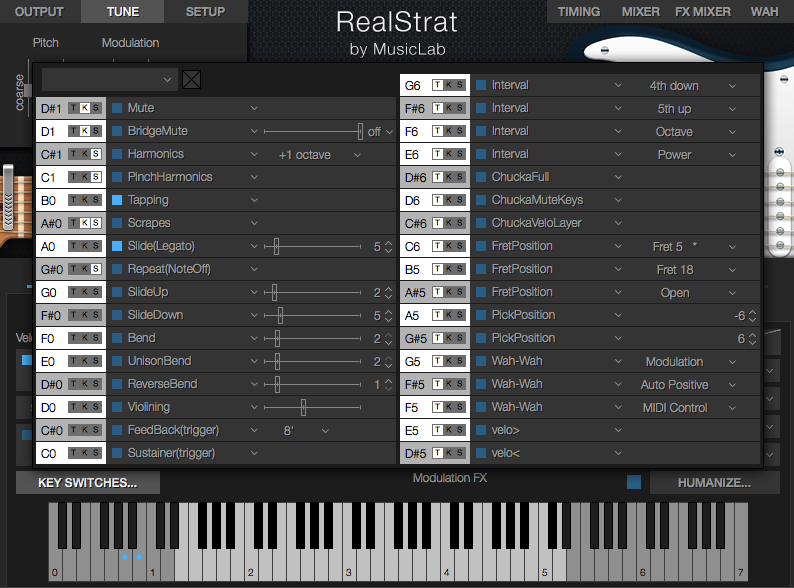Image resolution: width=794 pixels, height=588 pixels.
Task: Click T mode button on D0 row
Action: tap(73, 407)
